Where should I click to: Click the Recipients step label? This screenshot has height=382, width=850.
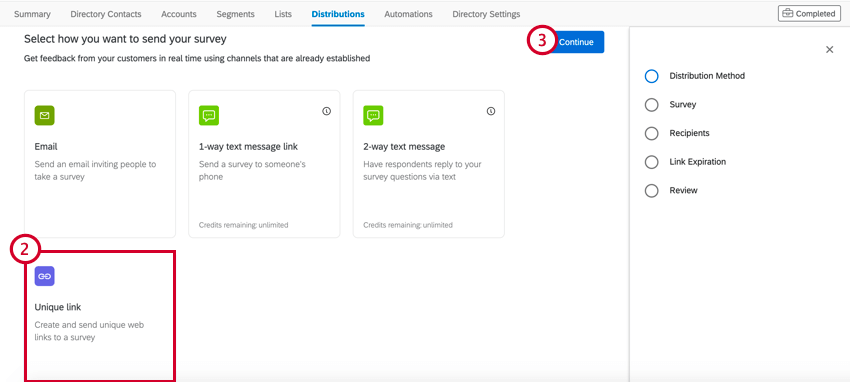pyautogui.click(x=689, y=133)
